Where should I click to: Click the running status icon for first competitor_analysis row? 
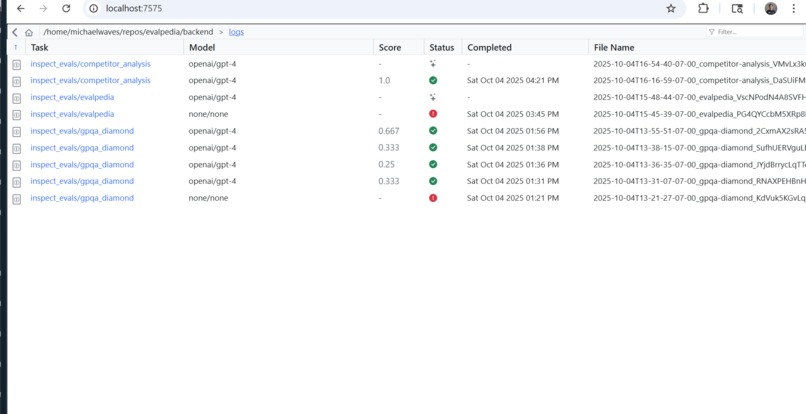click(x=433, y=64)
